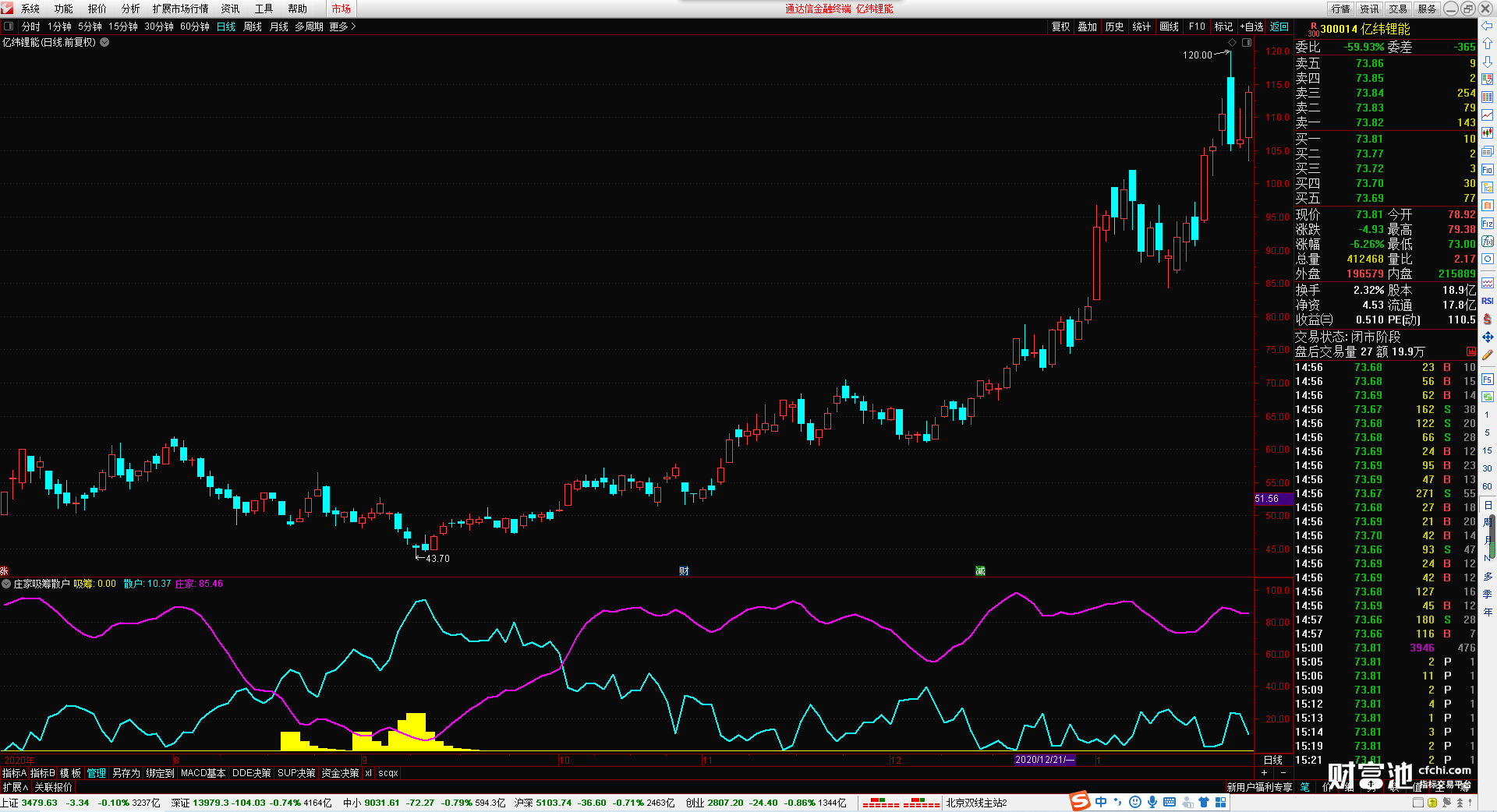Click the F10 company info sidebar icon
Viewport: 1497px width, 812px height.
pos(1488,169)
